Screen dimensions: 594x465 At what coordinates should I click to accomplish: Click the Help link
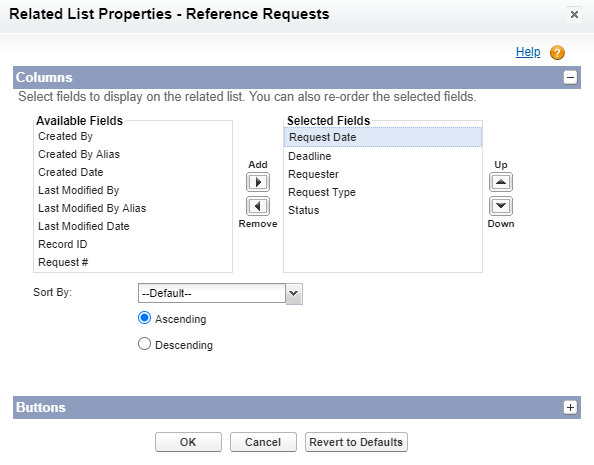528,52
